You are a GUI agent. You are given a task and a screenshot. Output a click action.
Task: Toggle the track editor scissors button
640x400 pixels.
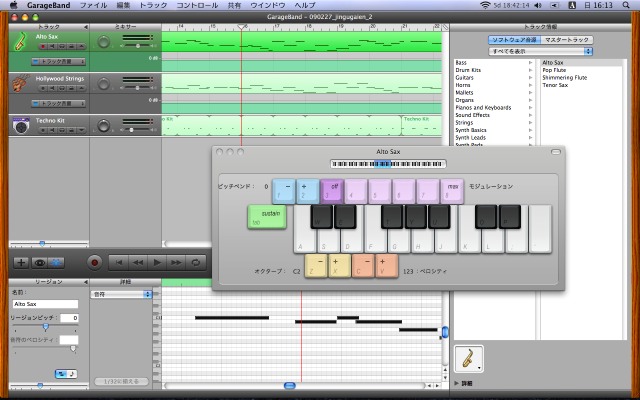(x=56, y=262)
